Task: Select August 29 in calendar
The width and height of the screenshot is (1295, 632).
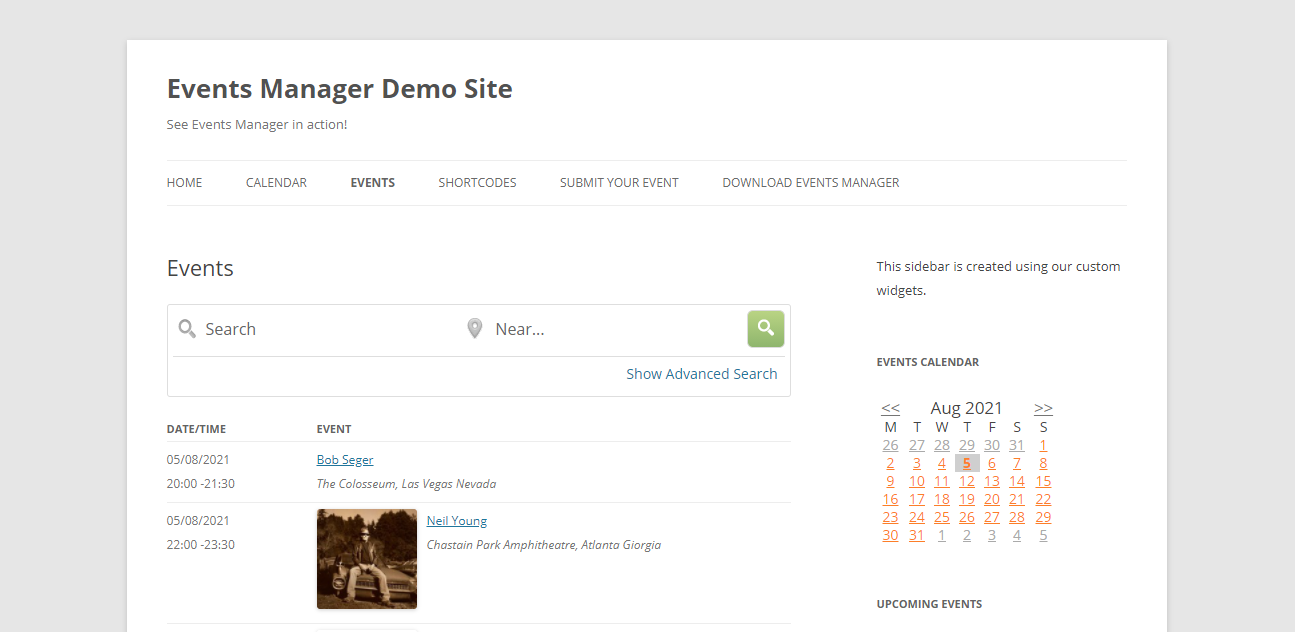Action: (x=1043, y=517)
